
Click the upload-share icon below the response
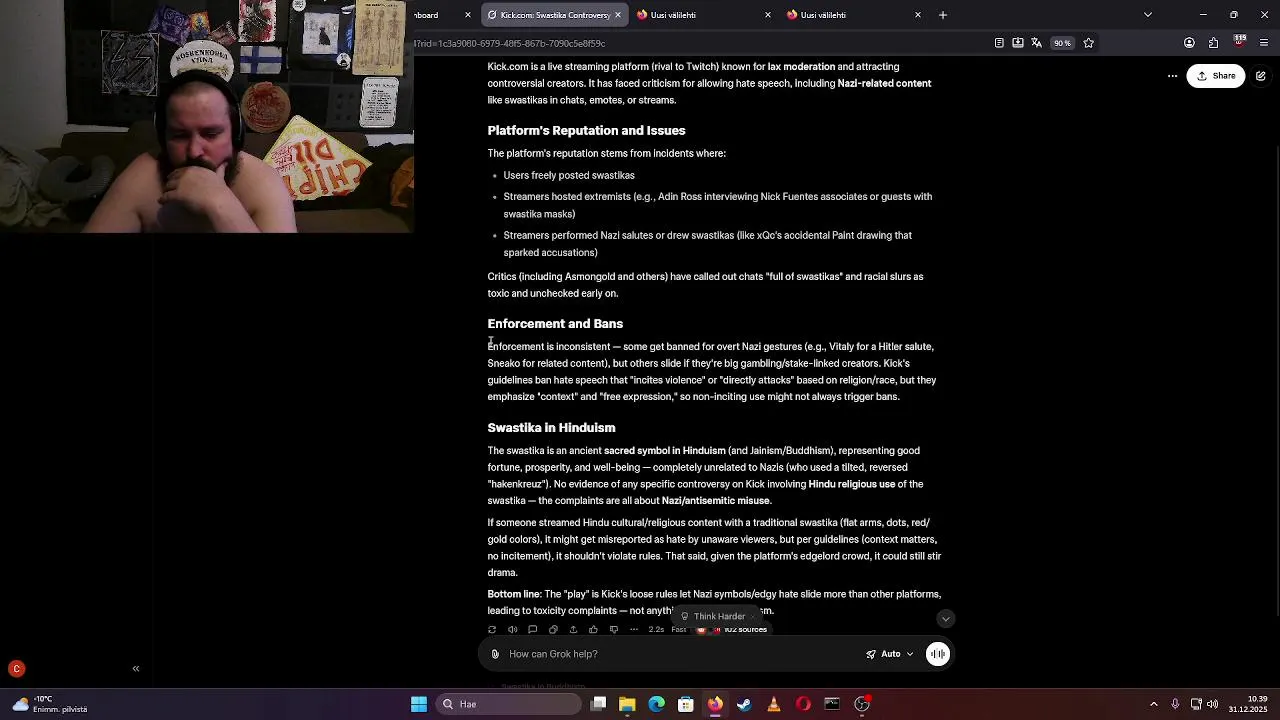tap(573, 630)
